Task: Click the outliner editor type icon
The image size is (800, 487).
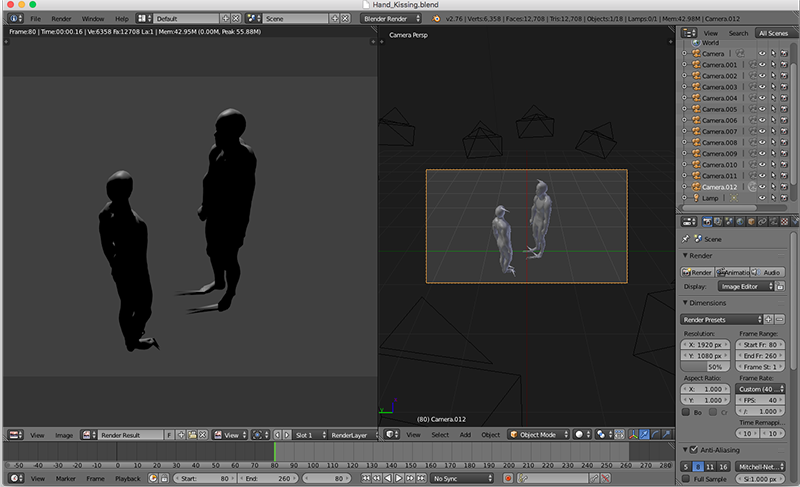Action: pos(689,33)
